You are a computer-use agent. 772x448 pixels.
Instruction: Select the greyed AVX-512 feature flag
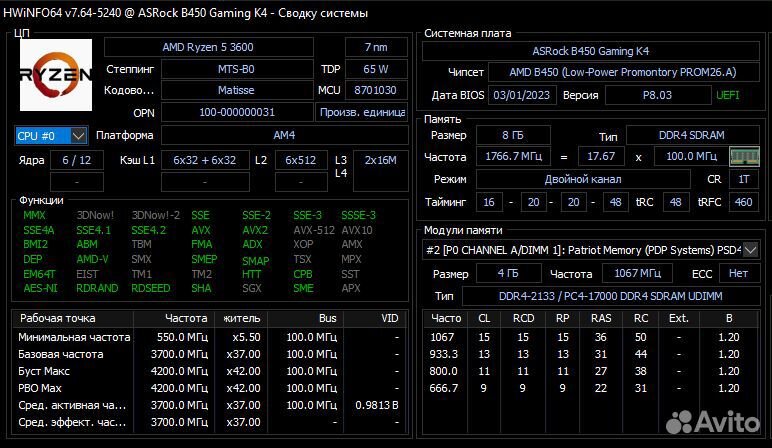(x=314, y=230)
